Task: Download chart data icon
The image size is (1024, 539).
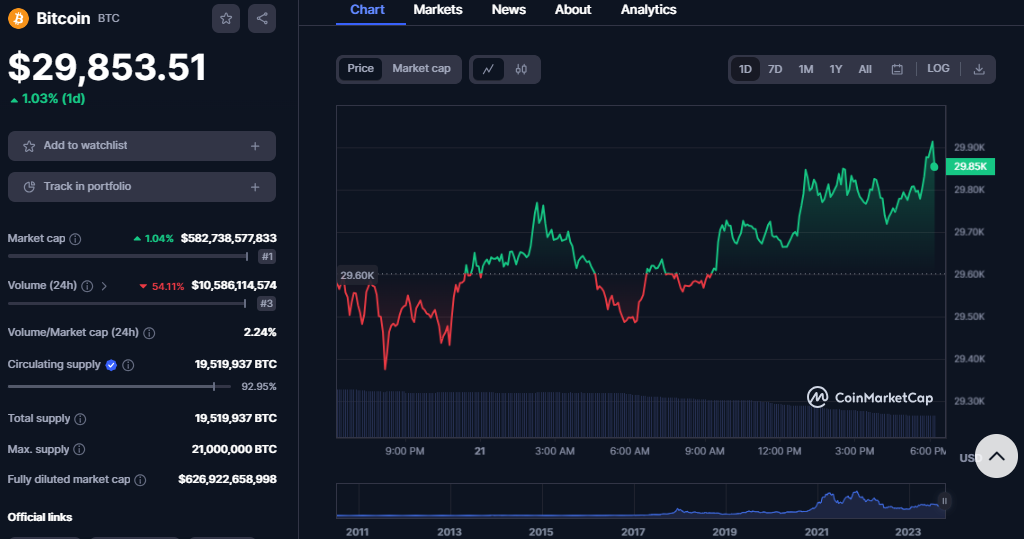Action: tap(979, 69)
